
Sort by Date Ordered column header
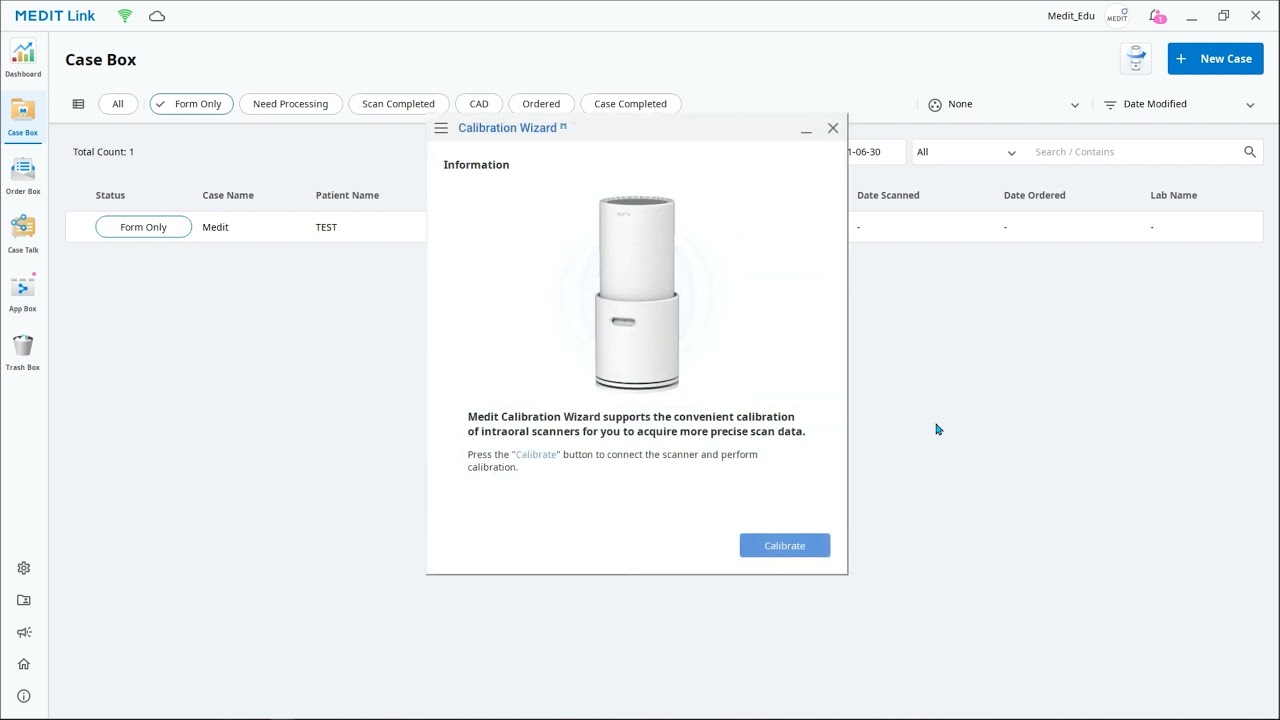tap(1034, 195)
